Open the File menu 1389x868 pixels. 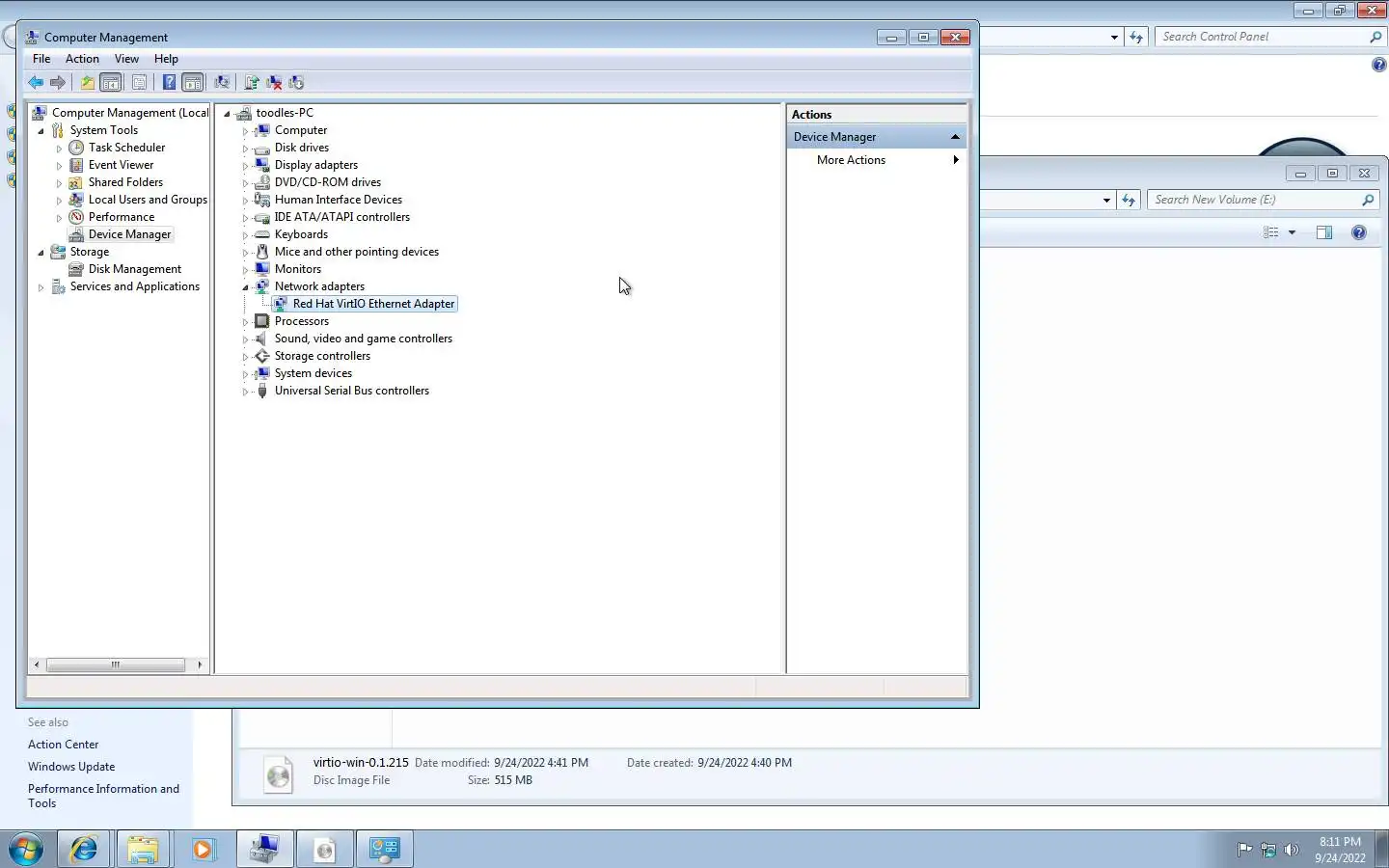point(41,59)
